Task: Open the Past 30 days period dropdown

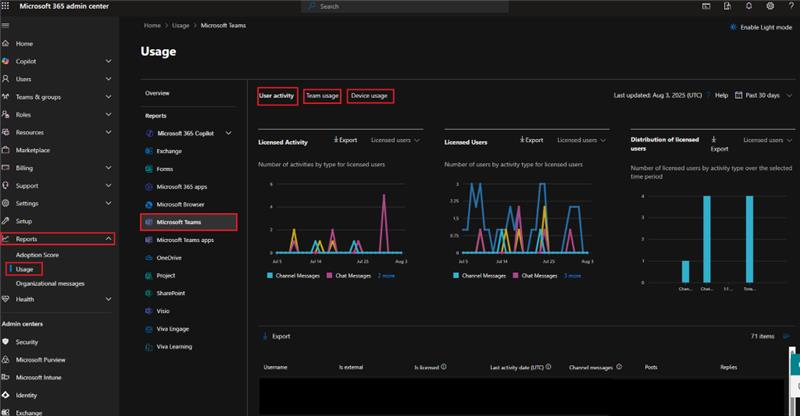Action: pyautogui.click(x=764, y=95)
